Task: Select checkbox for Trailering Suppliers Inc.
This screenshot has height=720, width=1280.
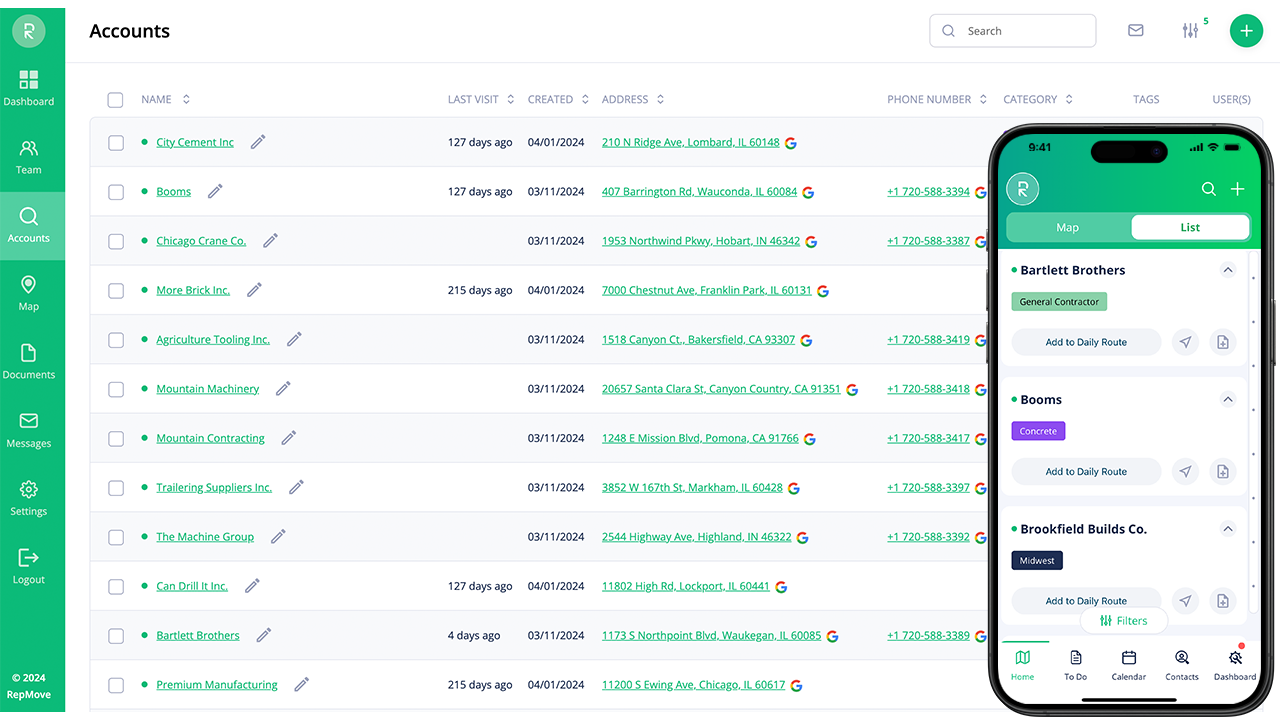Action: 116,488
